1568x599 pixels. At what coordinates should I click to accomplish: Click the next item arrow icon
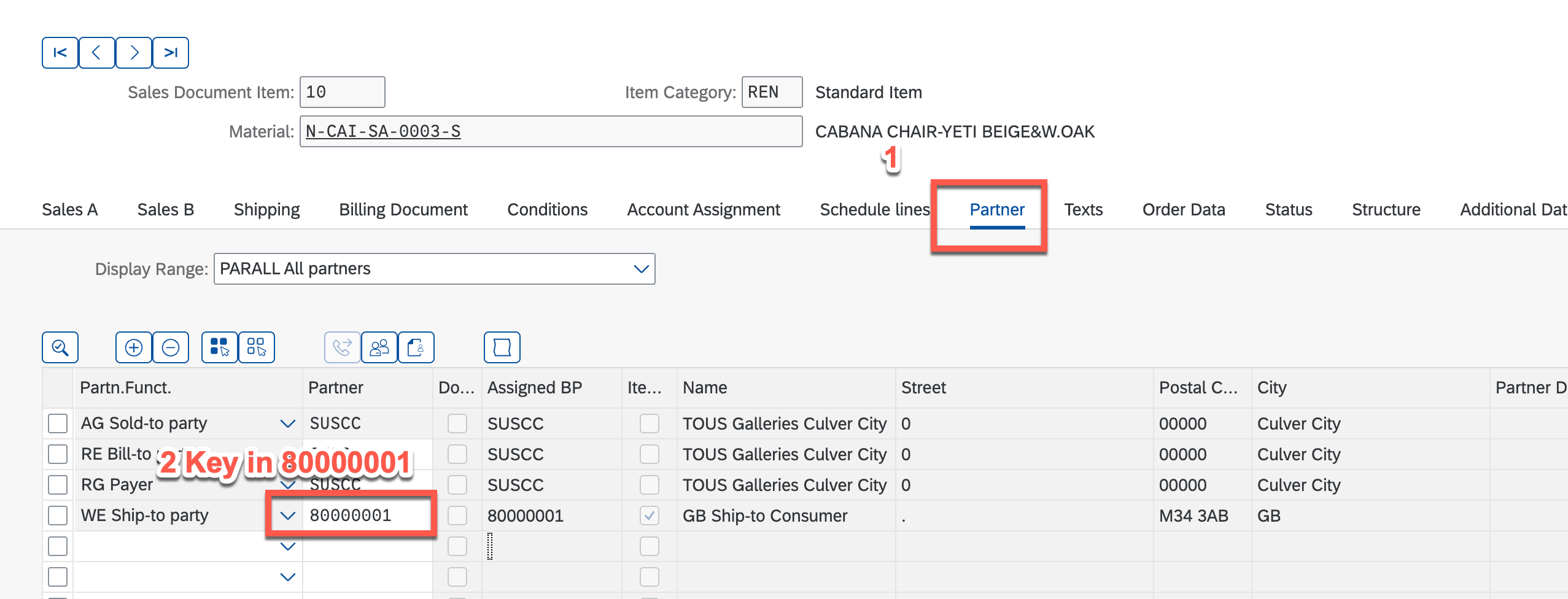[x=134, y=53]
